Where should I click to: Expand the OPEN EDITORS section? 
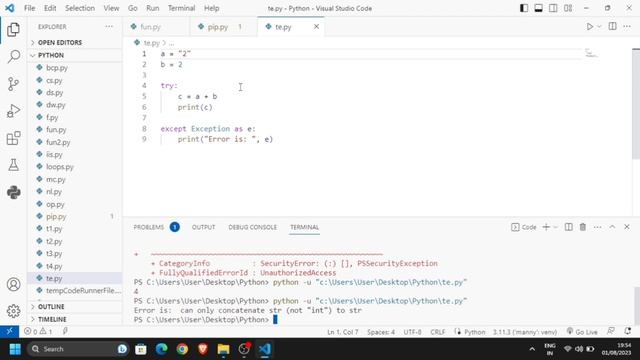(x=75, y=42)
